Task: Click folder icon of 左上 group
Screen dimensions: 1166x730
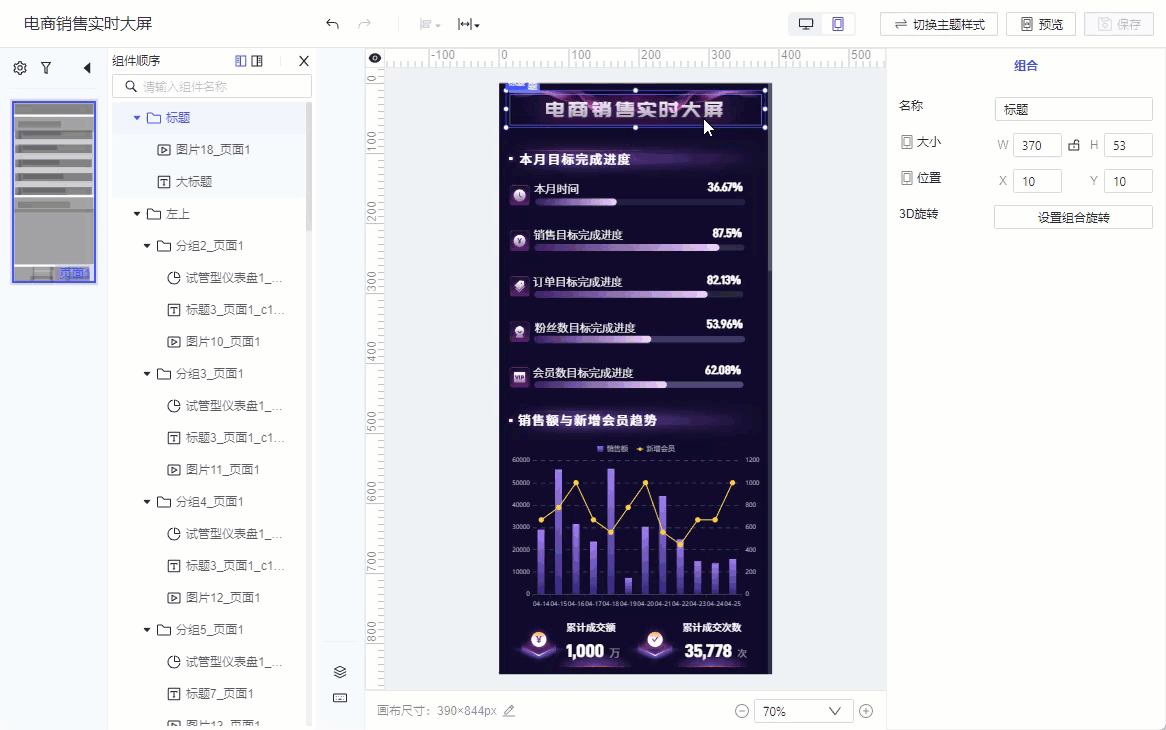Action: (x=154, y=214)
